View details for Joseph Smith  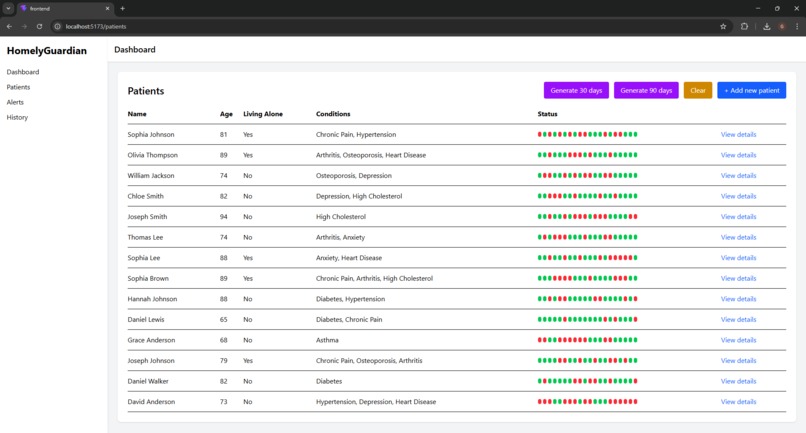(x=738, y=216)
